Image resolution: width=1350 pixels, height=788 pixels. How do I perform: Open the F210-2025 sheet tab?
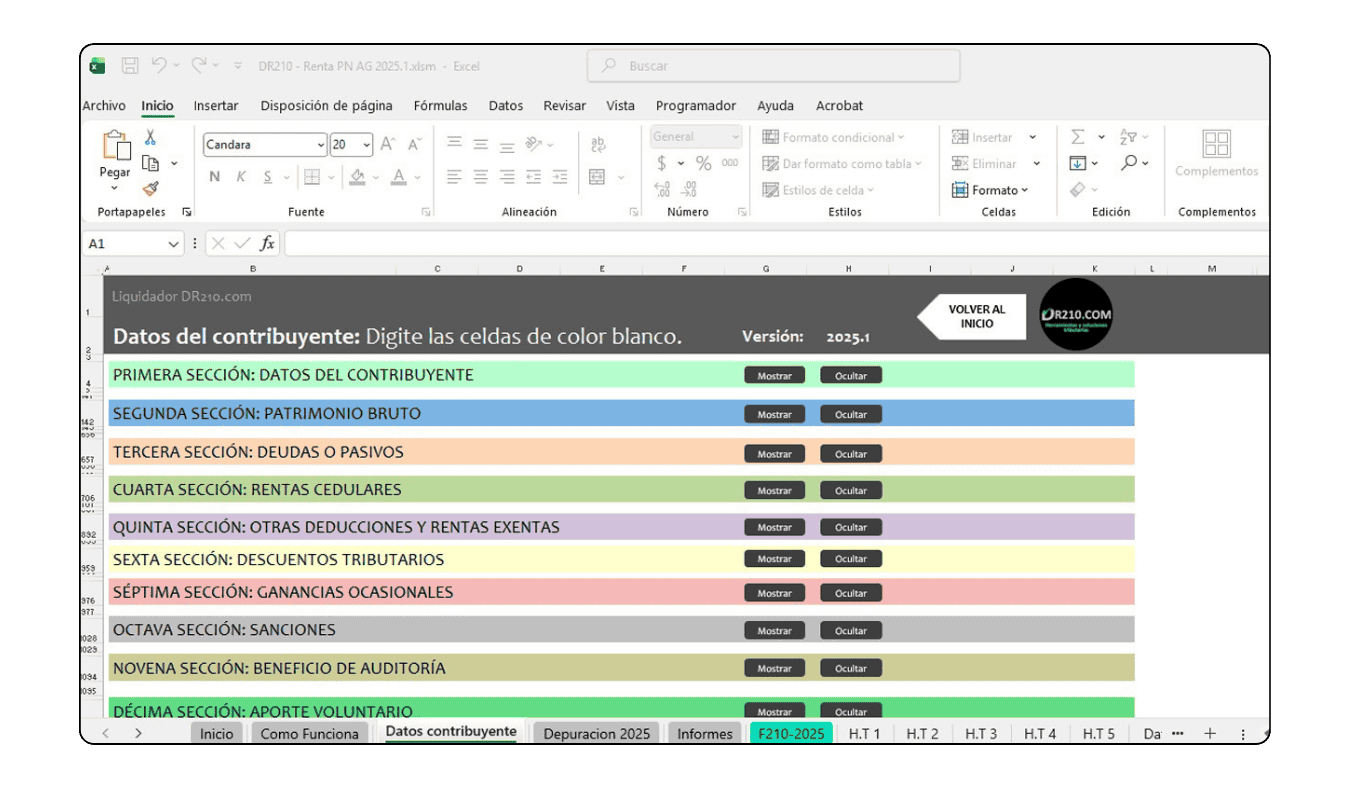click(790, 733)
